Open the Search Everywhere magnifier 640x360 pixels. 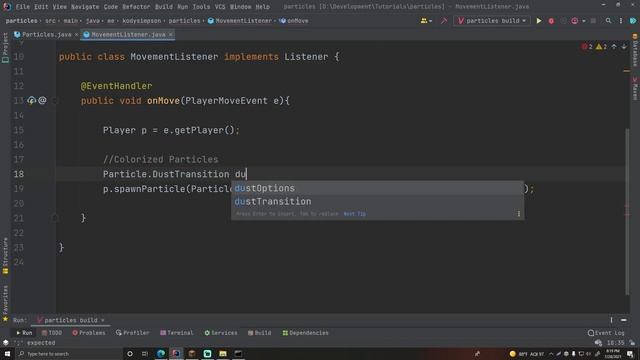[x=608, y=21]
